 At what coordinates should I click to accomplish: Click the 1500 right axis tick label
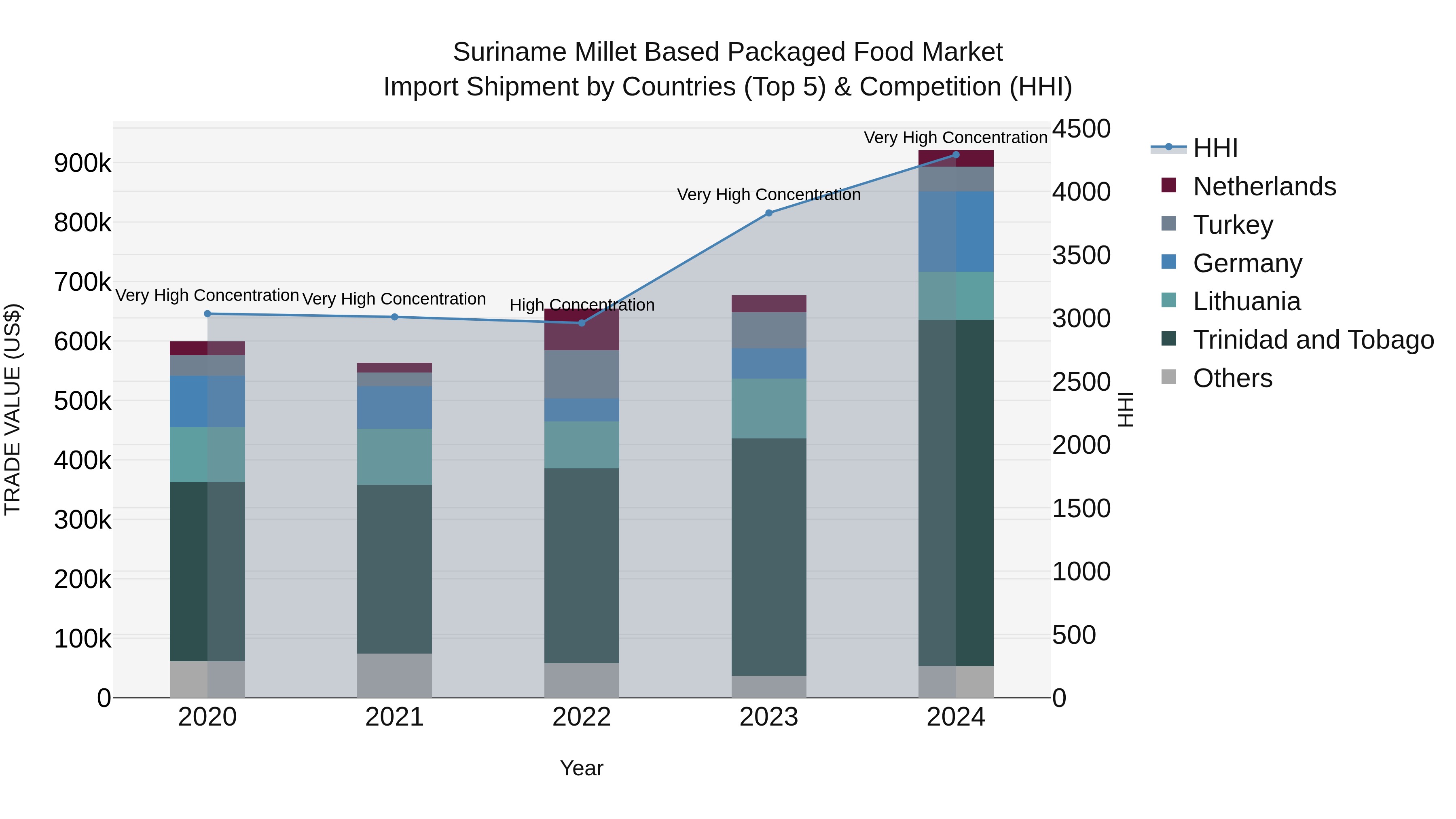[1081, 509]
